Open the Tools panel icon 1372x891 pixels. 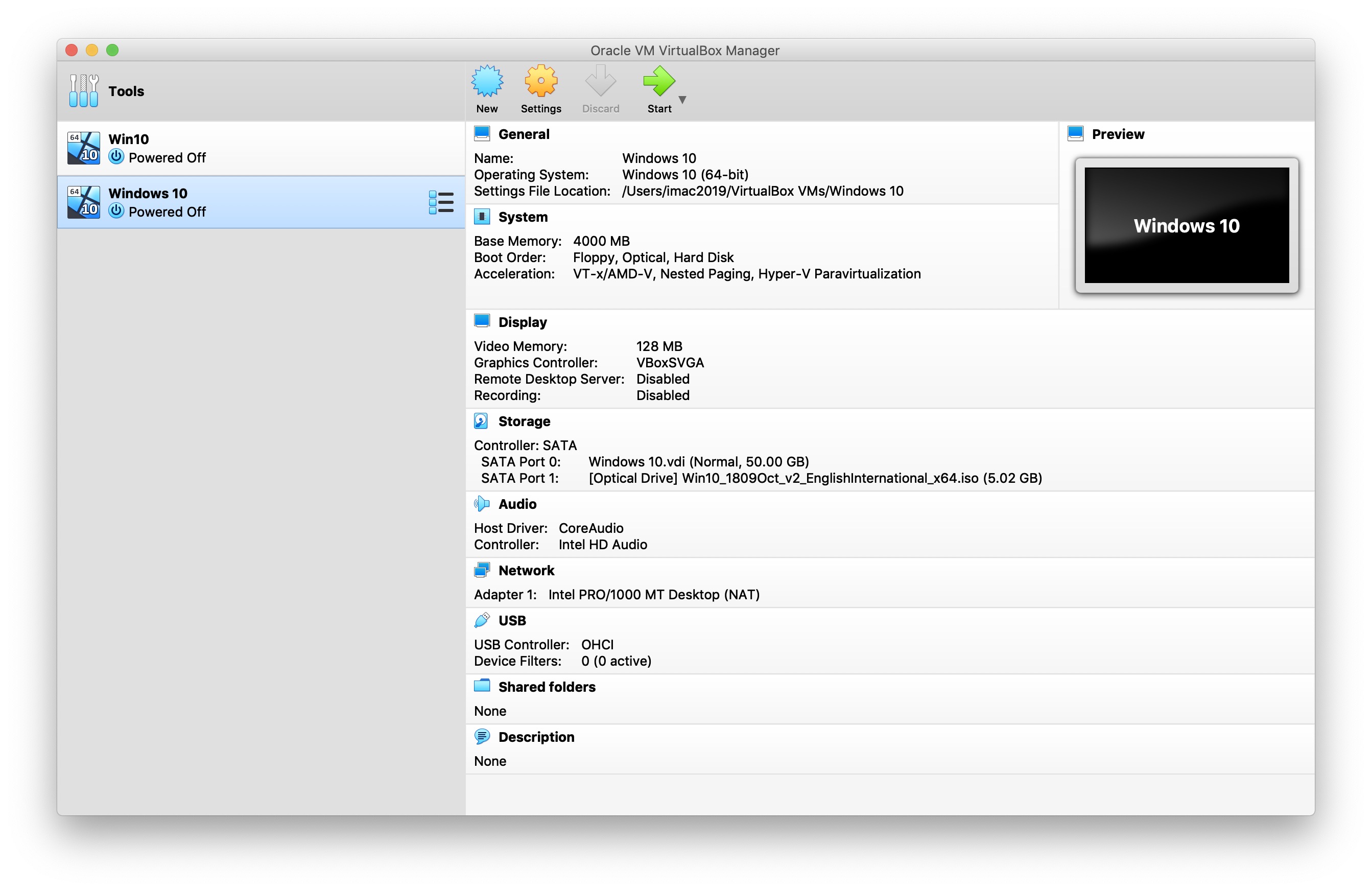pyautogui.click(x=84, y=90)
